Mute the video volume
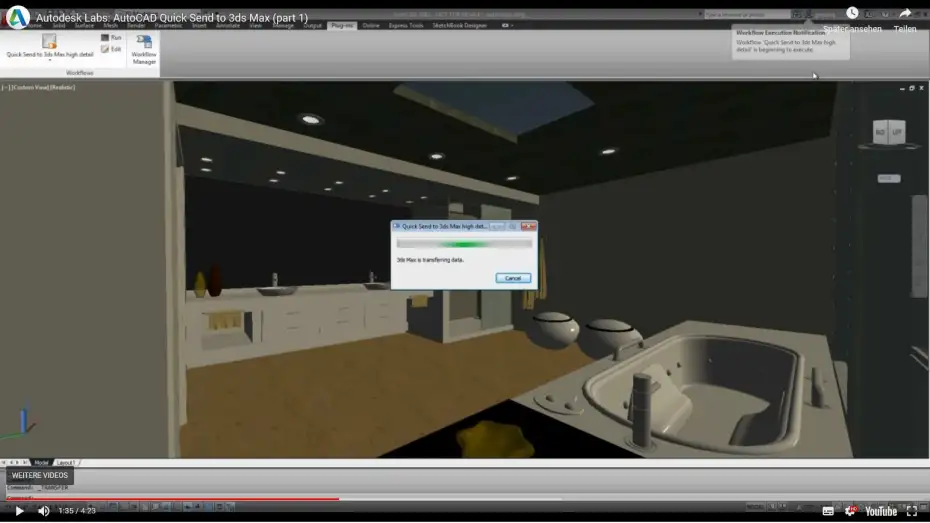930x523 pixels. coord(44,511)
